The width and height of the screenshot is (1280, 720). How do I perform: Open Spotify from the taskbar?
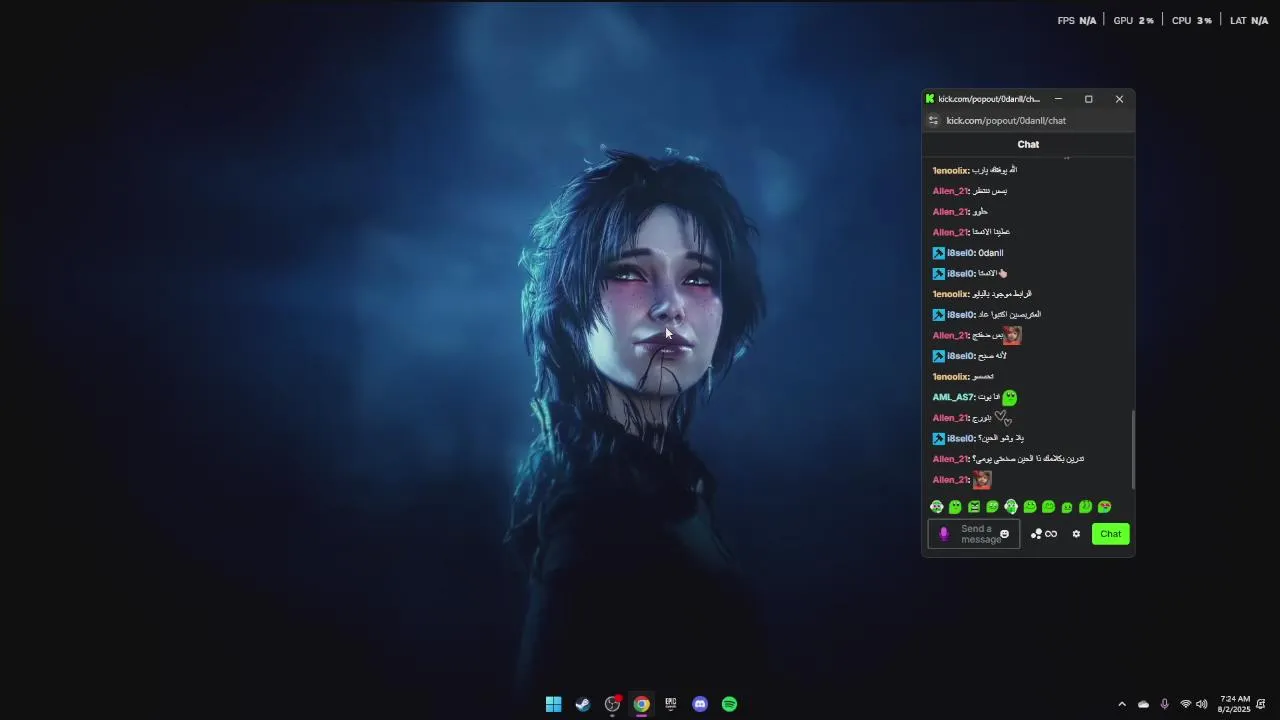click(x=729, y=704)
